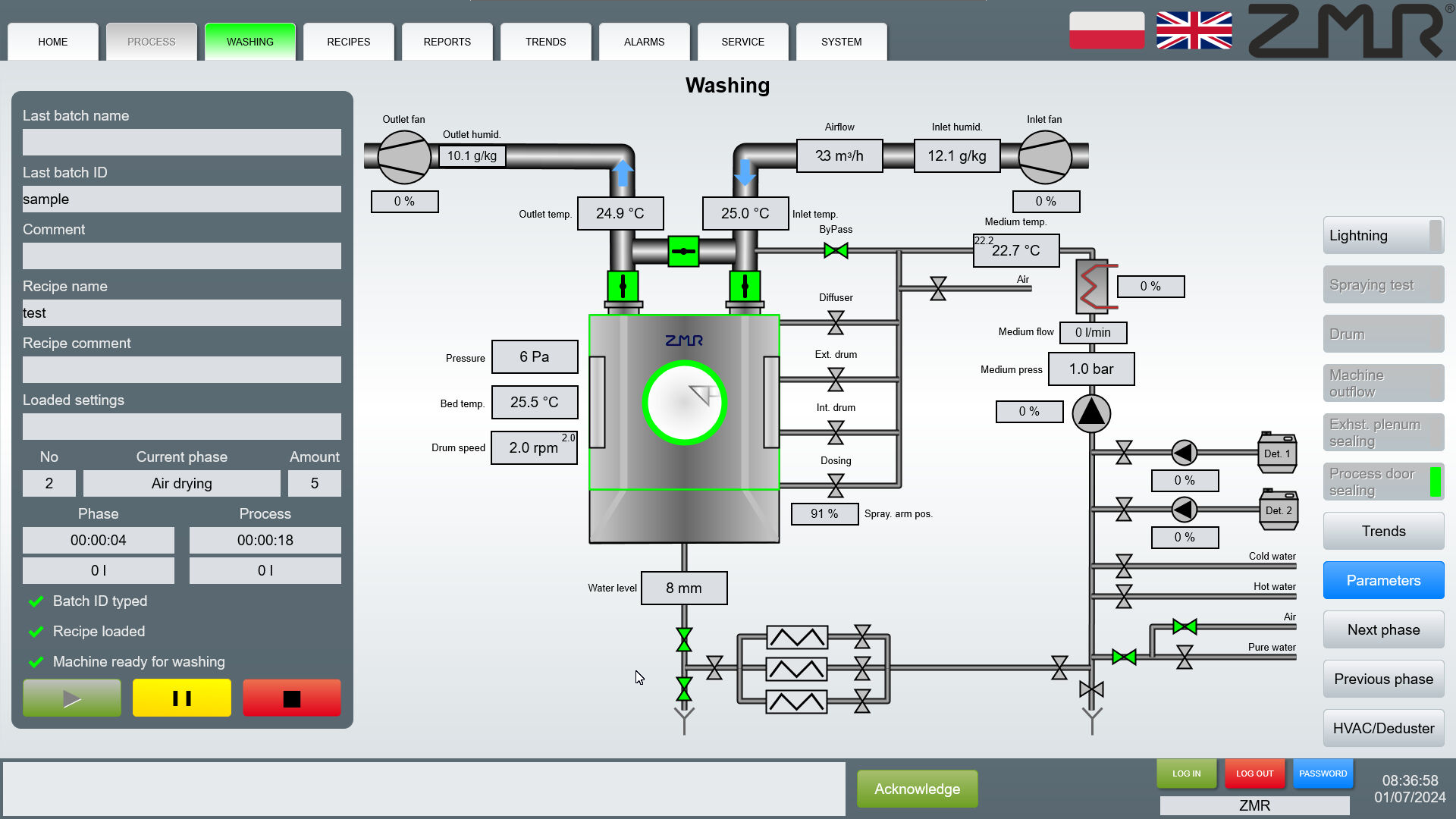Click the medium heater icon
This screenshot has height=819, width=1456.
(1093, 286)
